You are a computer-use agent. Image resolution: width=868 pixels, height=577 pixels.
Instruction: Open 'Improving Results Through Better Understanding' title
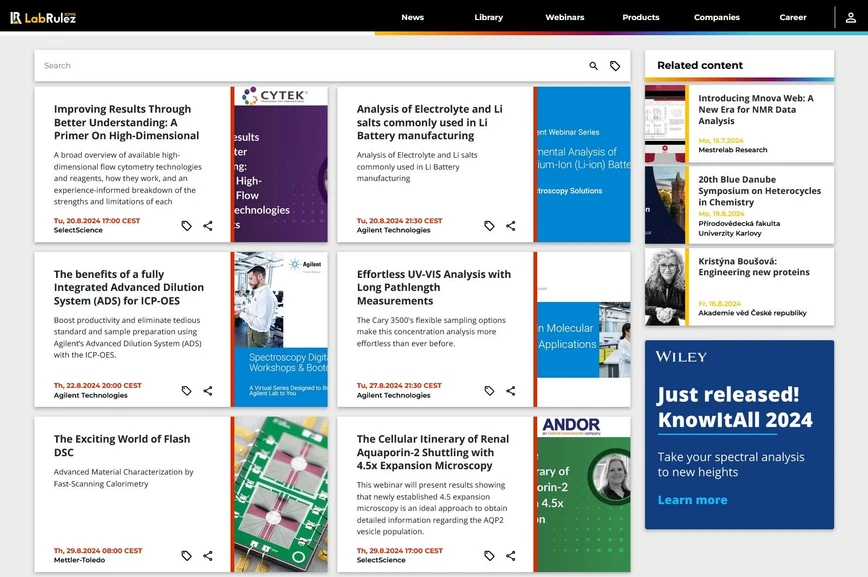coord(126,122)
